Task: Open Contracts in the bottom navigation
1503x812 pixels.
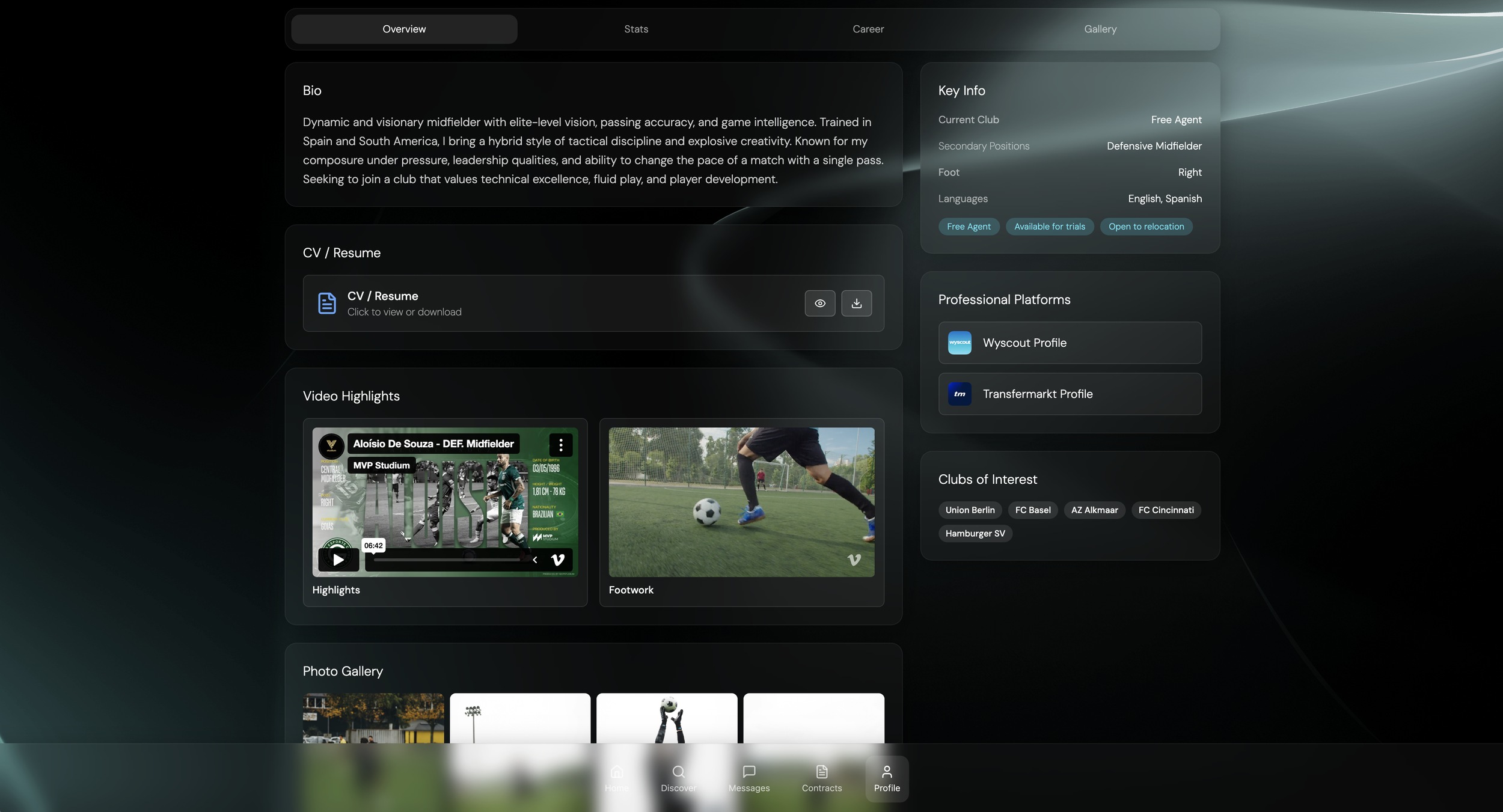Action: click(x=821, y=778)
